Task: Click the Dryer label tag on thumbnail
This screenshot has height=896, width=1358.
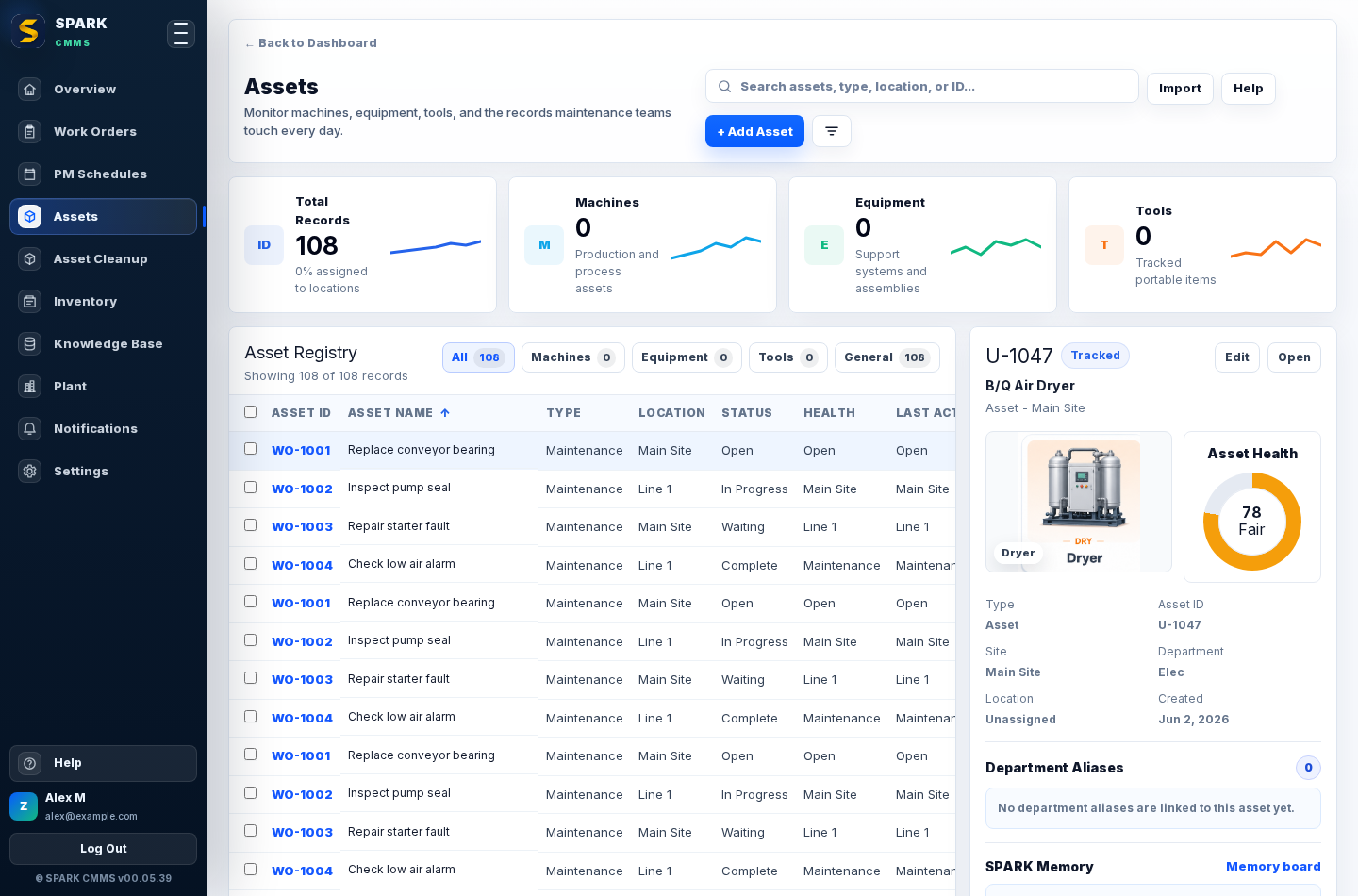Action: tap(1018, 554)
